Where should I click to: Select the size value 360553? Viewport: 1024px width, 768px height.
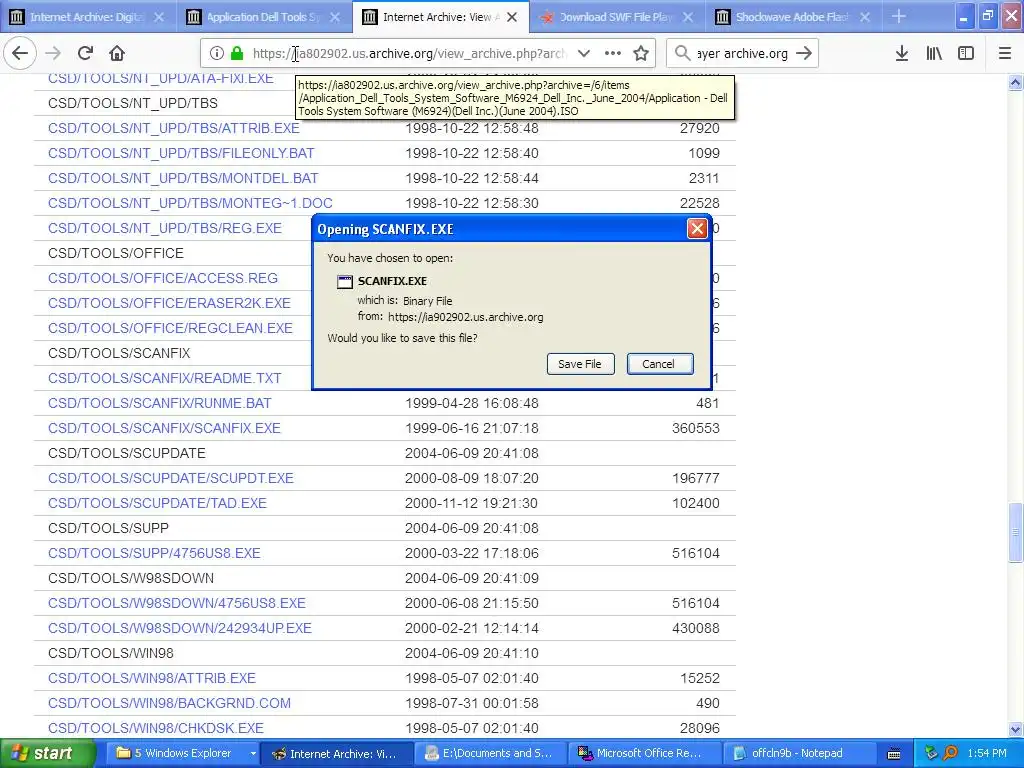click(x=696, y=428)
